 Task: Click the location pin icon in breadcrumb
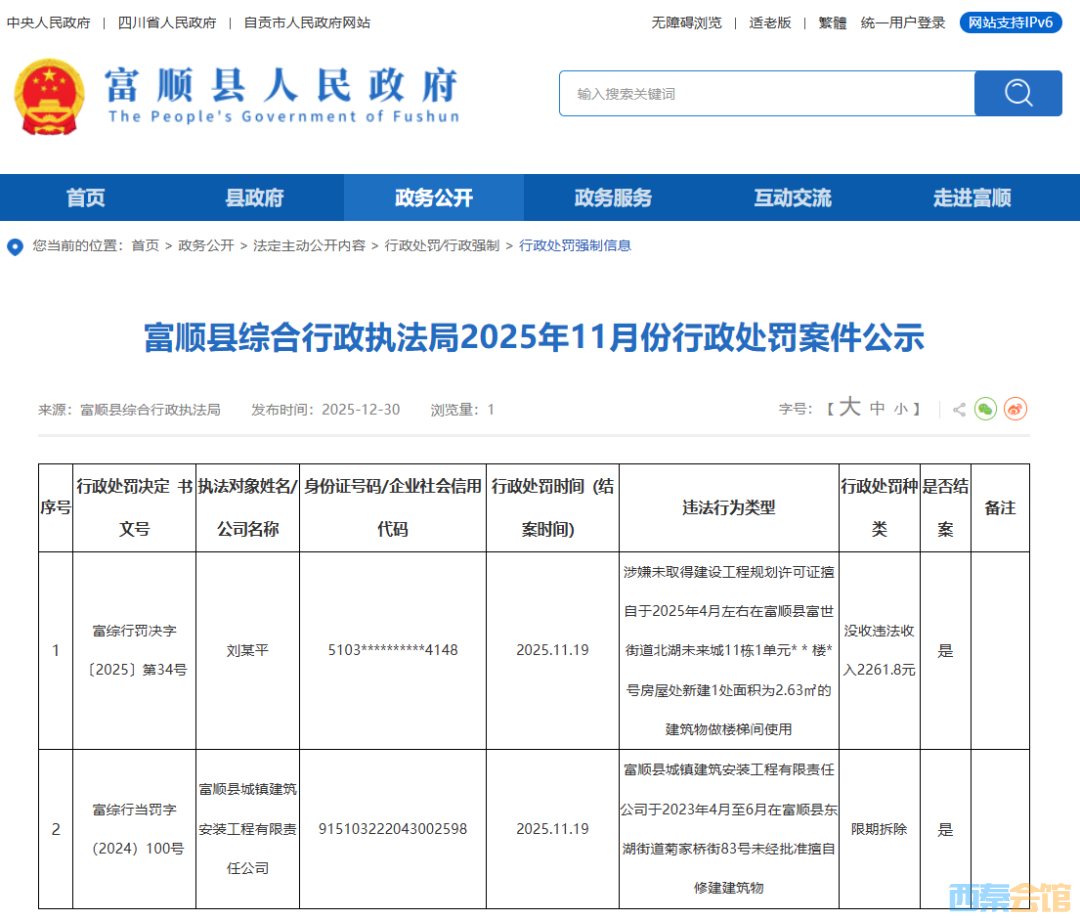[15, 246]
